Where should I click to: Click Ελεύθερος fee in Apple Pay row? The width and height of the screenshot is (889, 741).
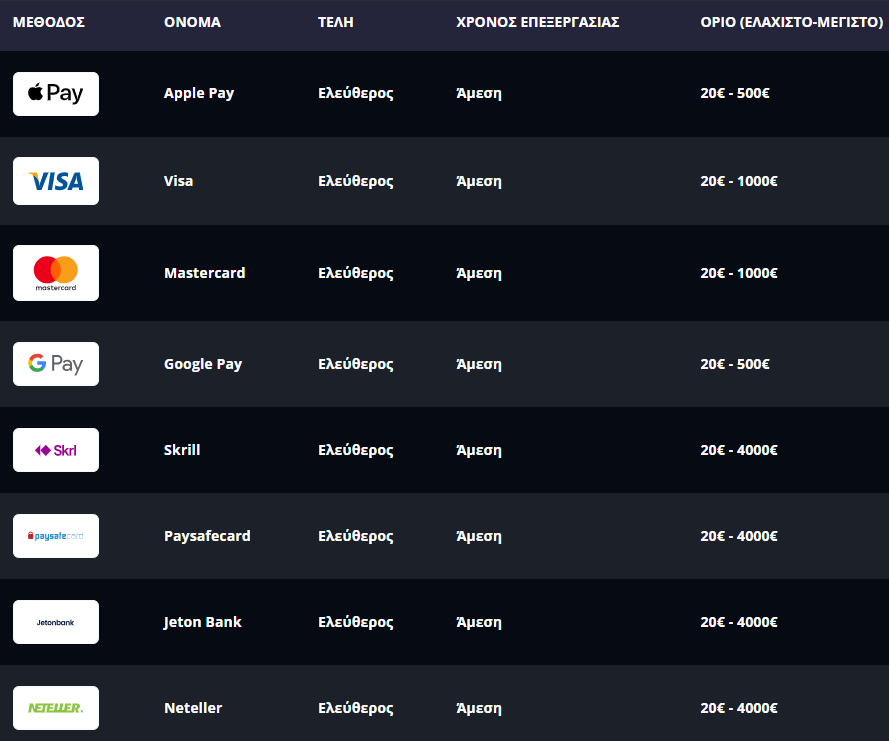[355, 94]
